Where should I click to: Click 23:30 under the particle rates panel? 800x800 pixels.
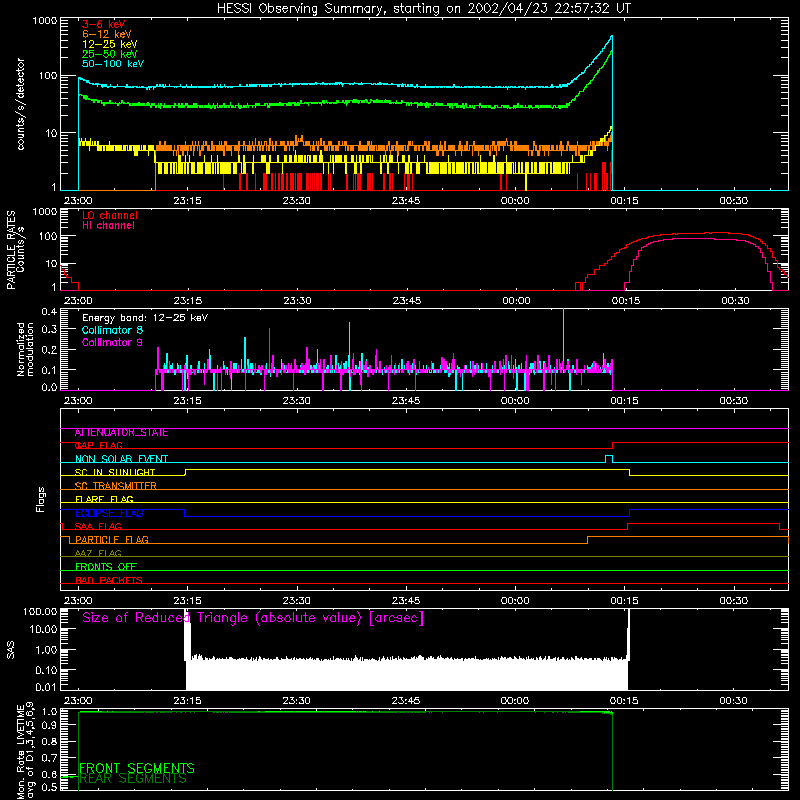(x=297, y=301)
